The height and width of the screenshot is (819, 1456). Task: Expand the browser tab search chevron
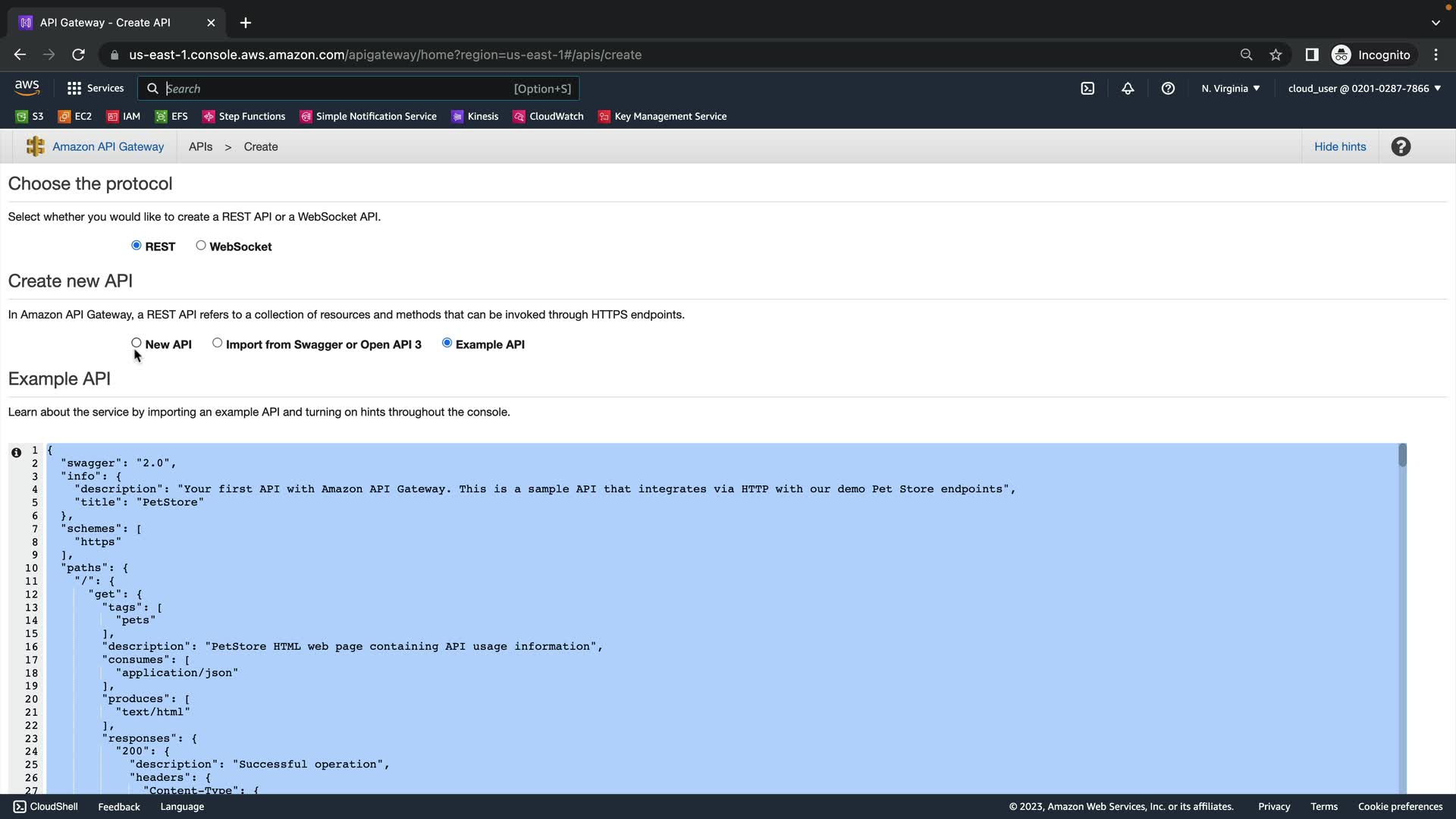point(1436,23)
